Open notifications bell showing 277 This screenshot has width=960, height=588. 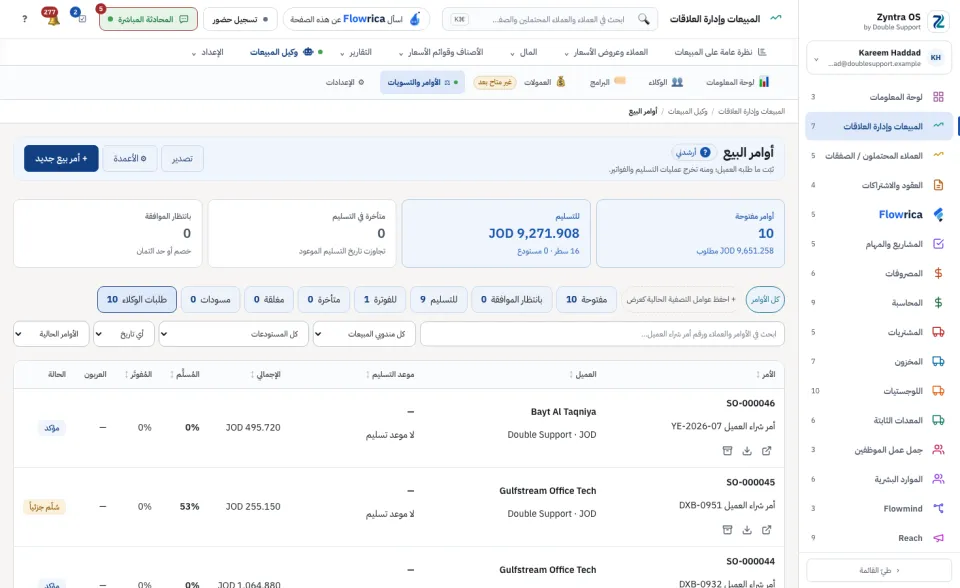[x=53, y=18]
